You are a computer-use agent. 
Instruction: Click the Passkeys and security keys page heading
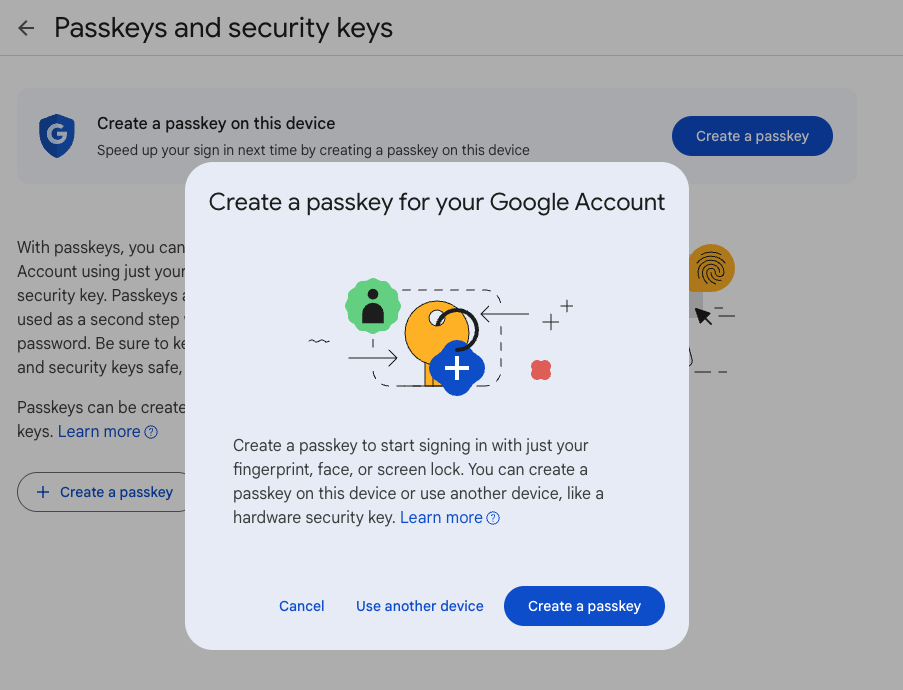223,28
